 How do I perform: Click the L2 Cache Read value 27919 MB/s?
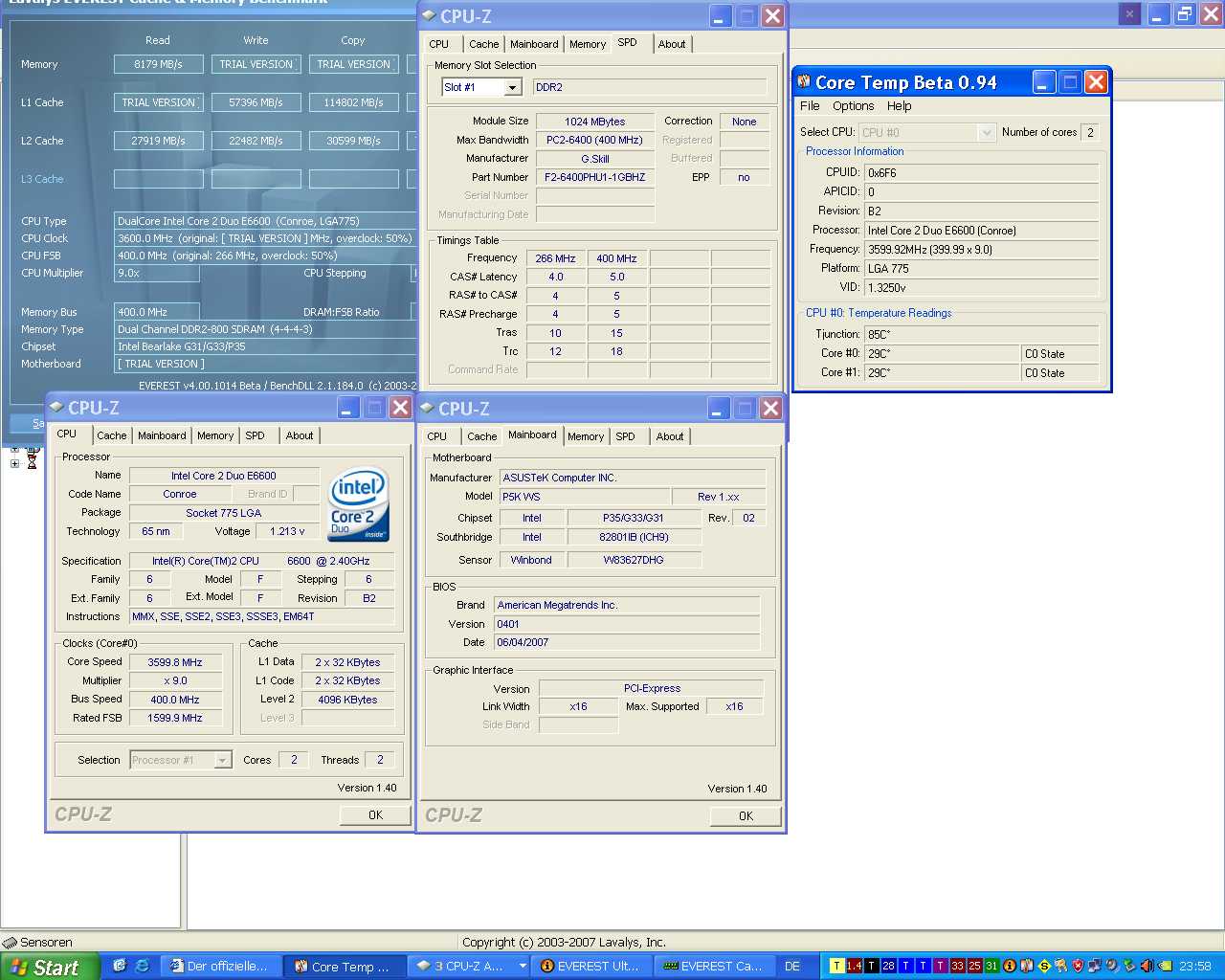pos(158,141)
